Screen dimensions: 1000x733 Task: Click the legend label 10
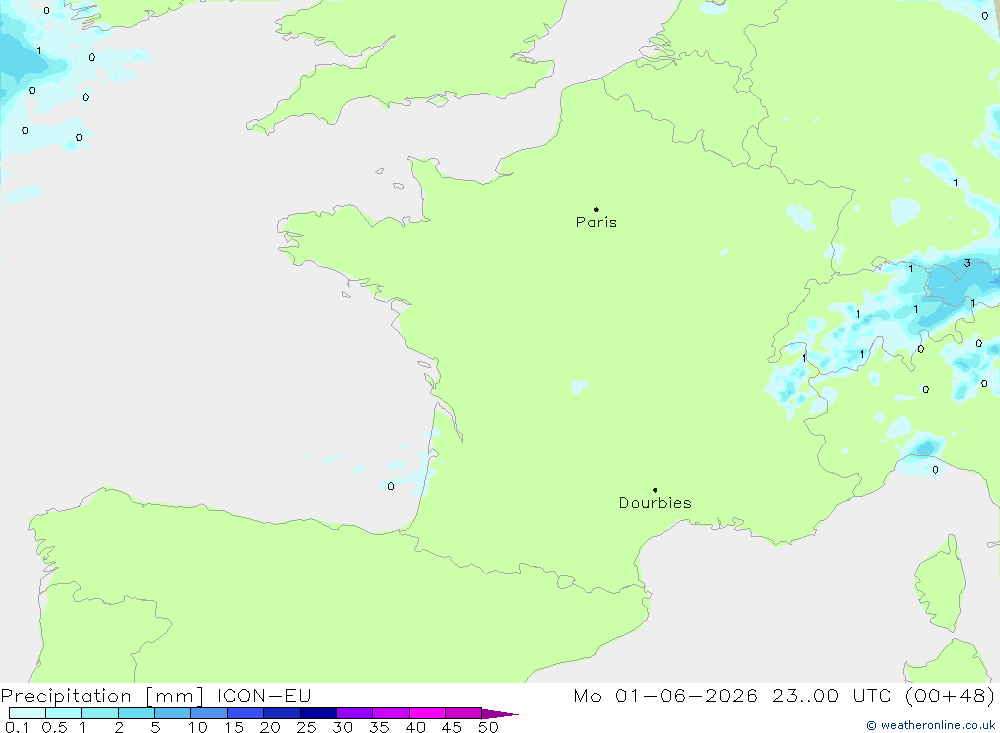pyautogui.click(x=198, y=727)
